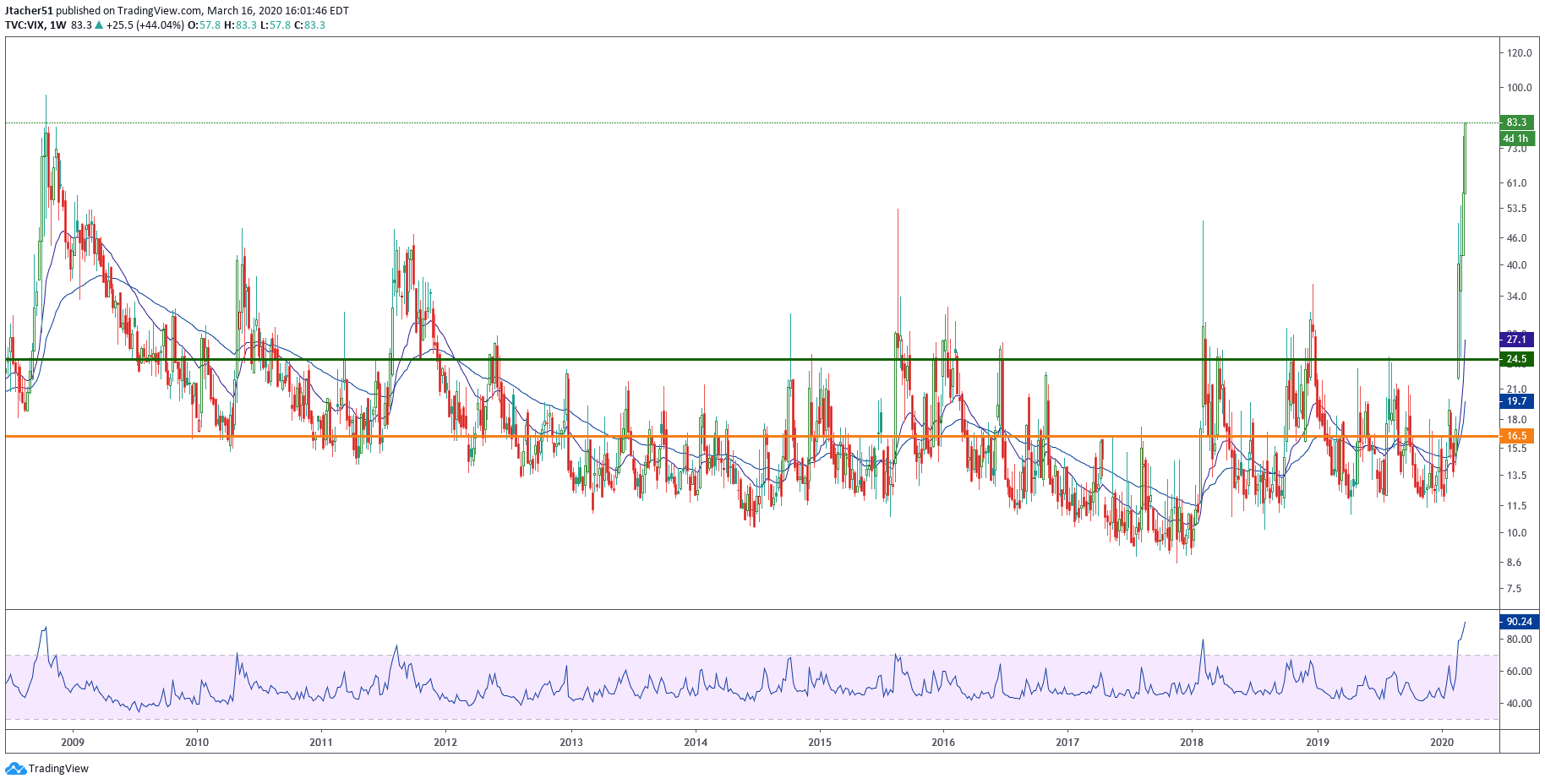The width and height of the screenshot is (1545, 784).
Task: Click the 2011 year label on time axis
Action: click(x=321, y=743)
